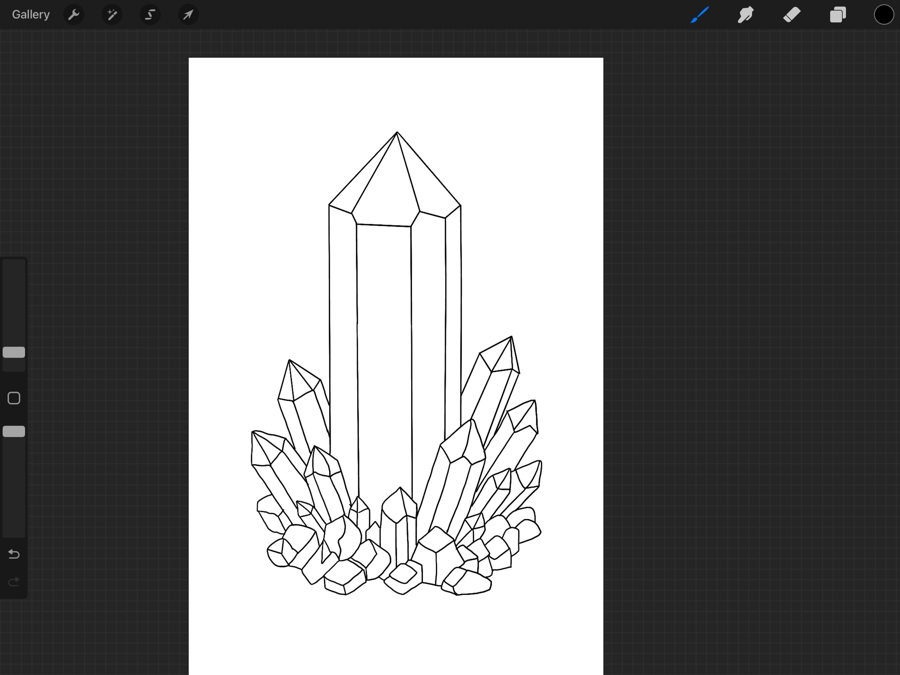Undo the last stroke with the undo arrow
The image size is (900, 675).
click(14, 554)
